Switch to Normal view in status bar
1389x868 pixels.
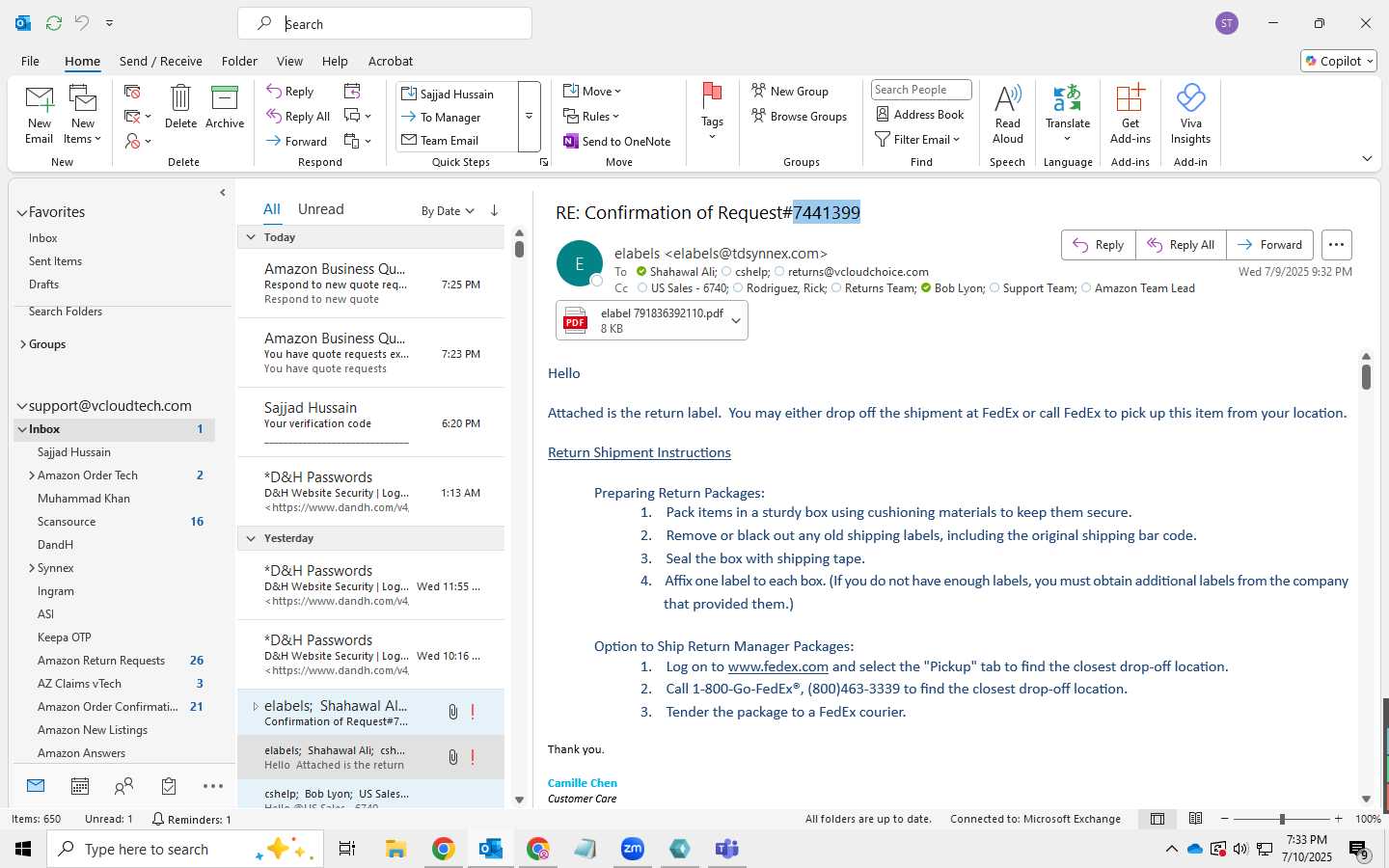1157,819
